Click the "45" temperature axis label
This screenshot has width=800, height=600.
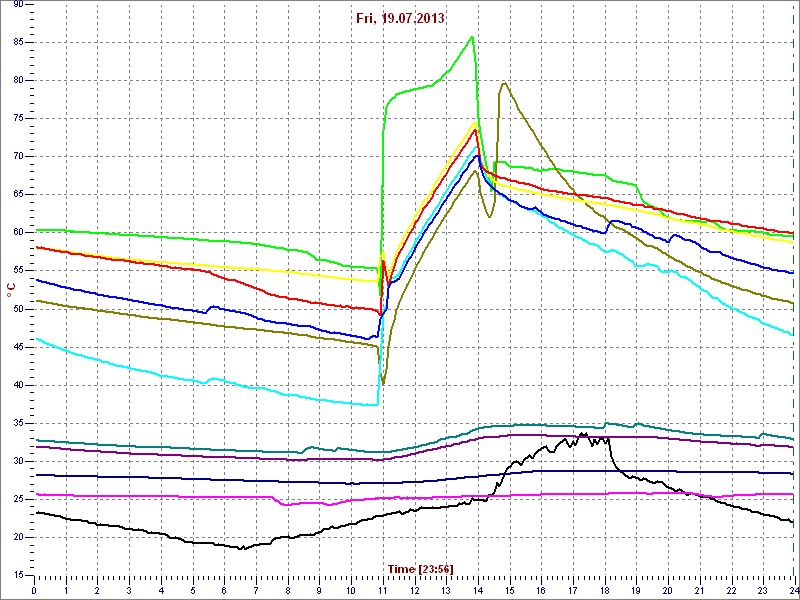18,347
